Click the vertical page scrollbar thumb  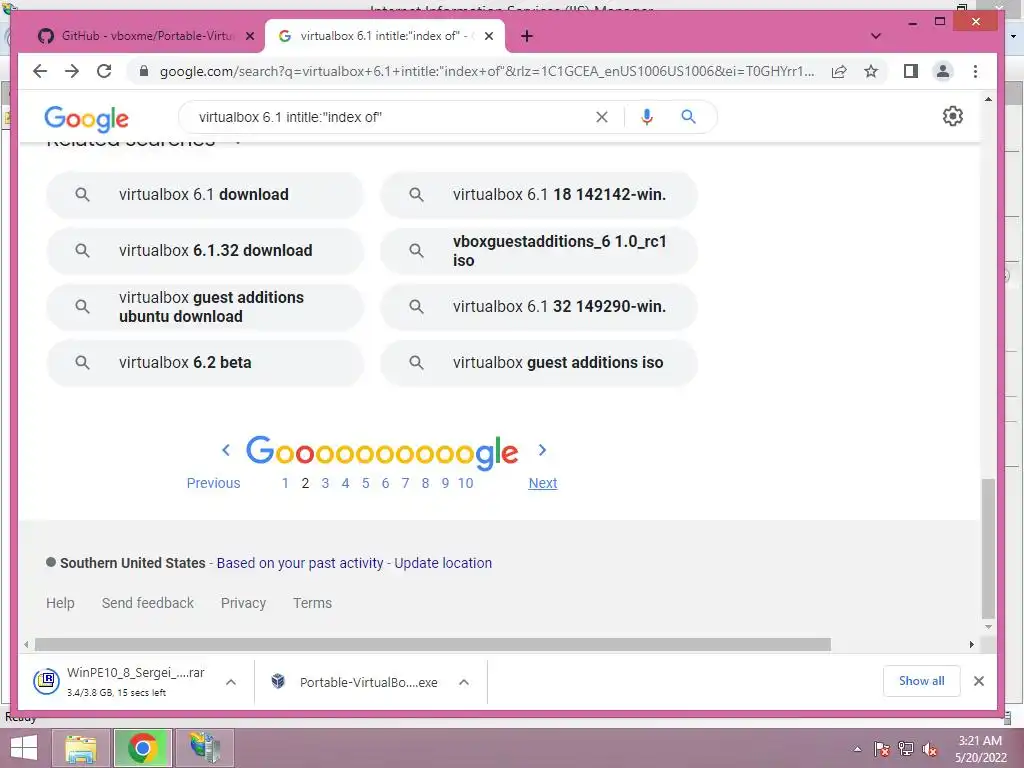(x=988, y=549)
